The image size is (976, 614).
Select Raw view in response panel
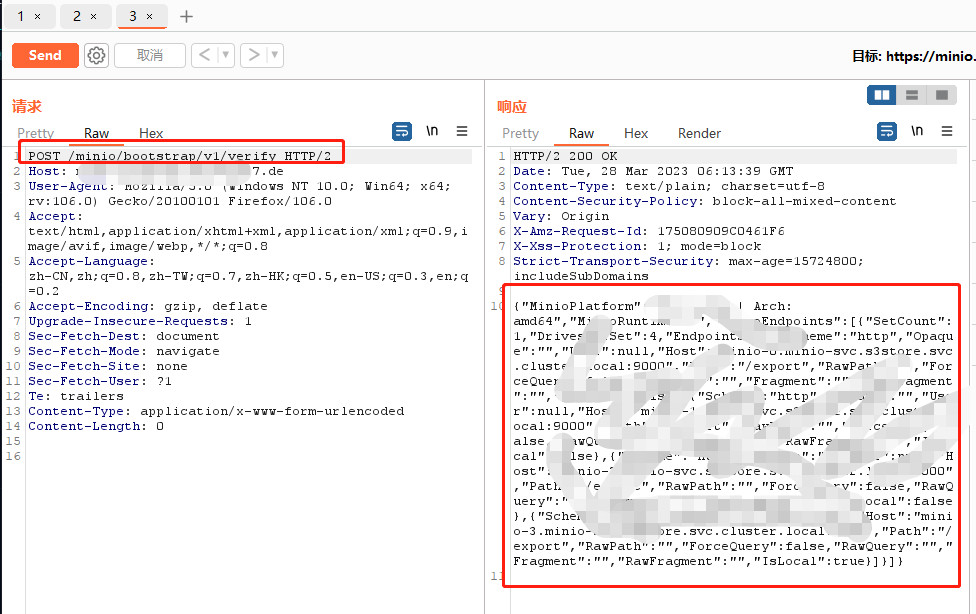click(x=581, y=133)
